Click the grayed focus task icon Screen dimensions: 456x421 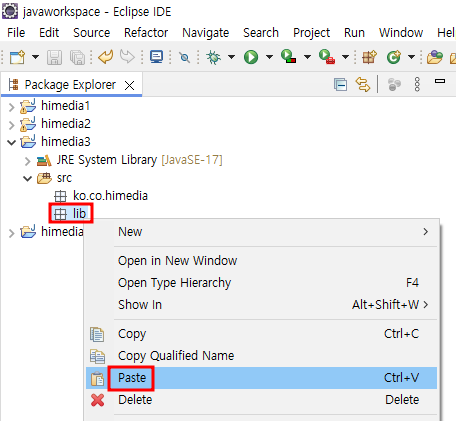click(394, 85)
